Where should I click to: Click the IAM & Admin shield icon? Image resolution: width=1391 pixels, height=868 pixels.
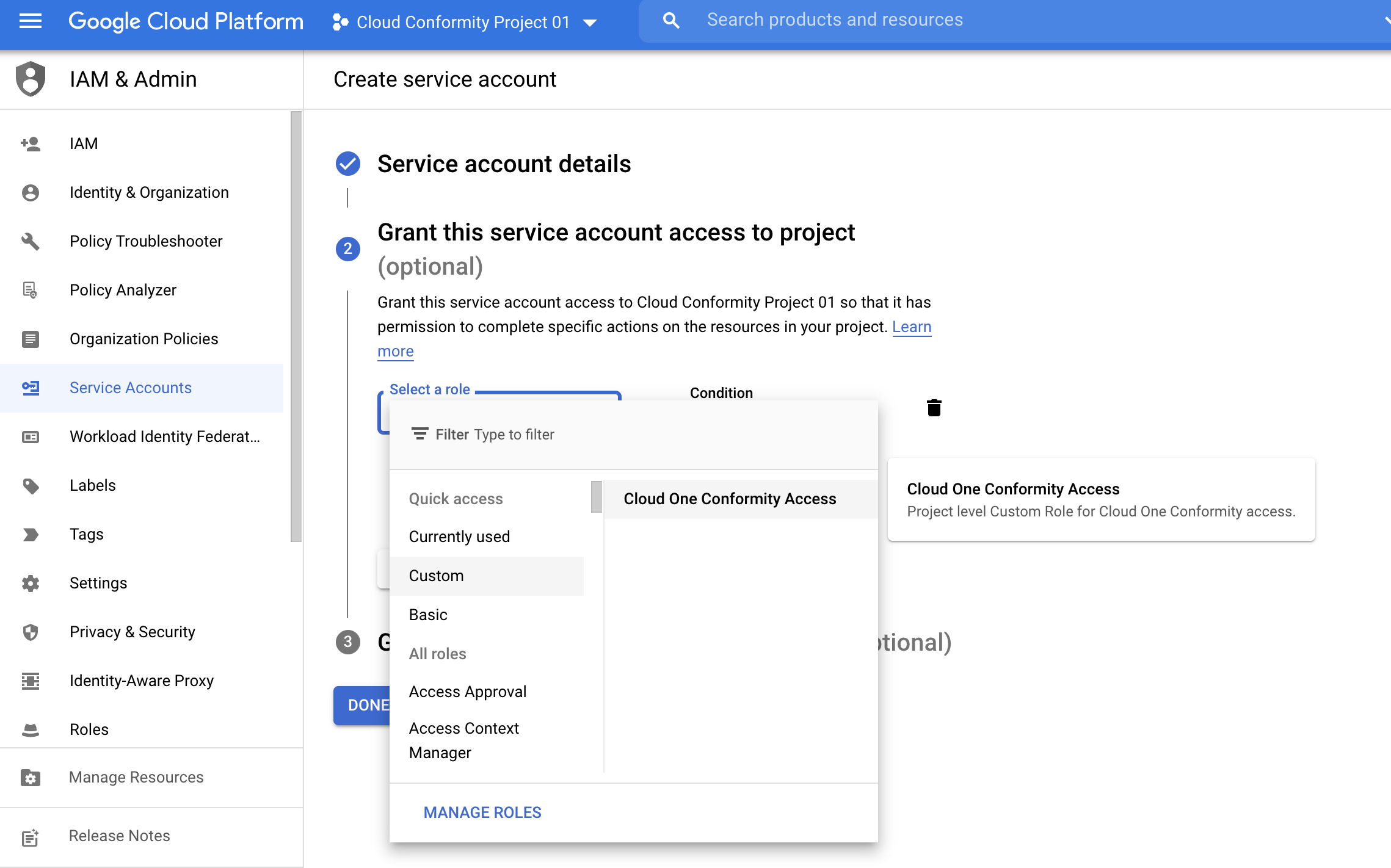31,79
